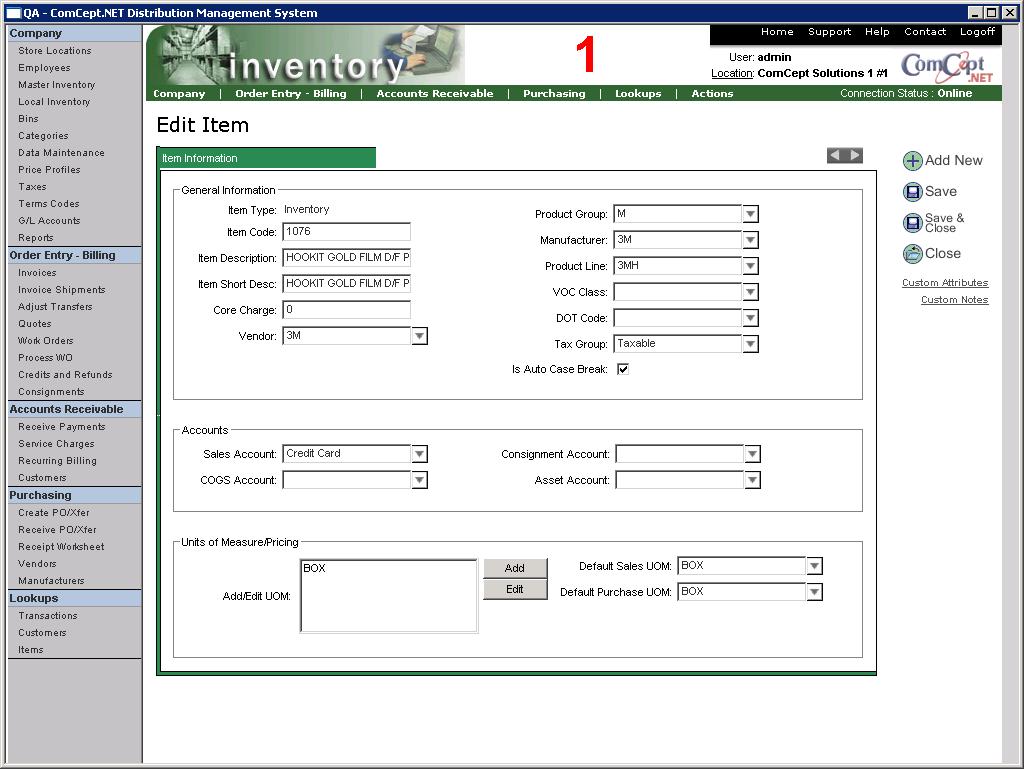The image size is (1024, 769).
Task: Open the Actions top menu
Action: click(x=712, y=93)
